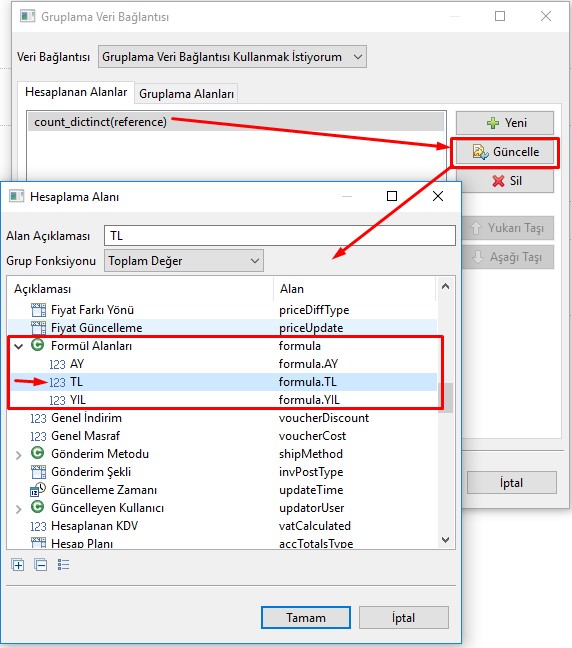Screen dimensions: 572x648
Task: Expand the Gönderim Metodu tree node
Action: click(x=19, y=455)
